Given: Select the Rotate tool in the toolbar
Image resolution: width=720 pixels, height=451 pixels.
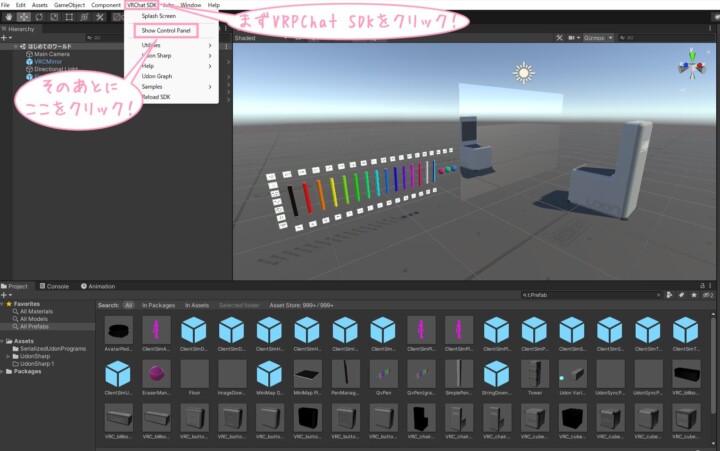Looking at the screenshot, I should tap(39, 17).
